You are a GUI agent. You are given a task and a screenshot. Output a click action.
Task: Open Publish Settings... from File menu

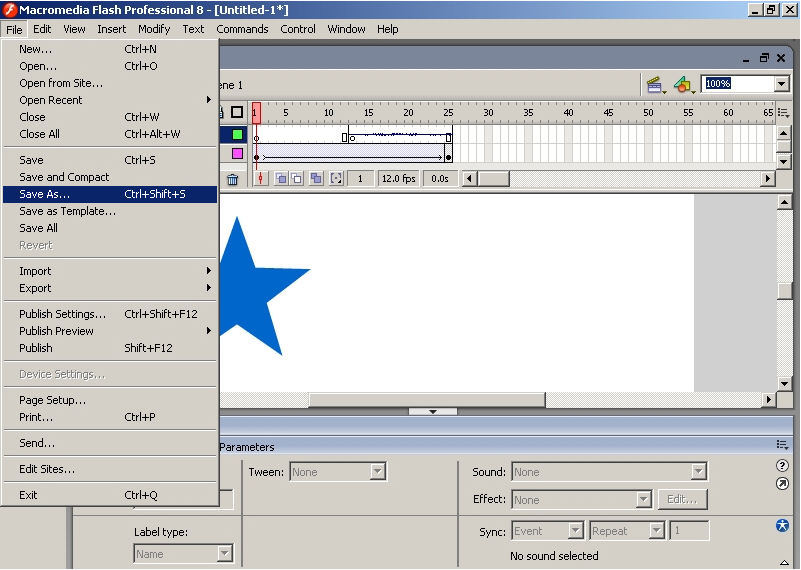click(110, 314)
